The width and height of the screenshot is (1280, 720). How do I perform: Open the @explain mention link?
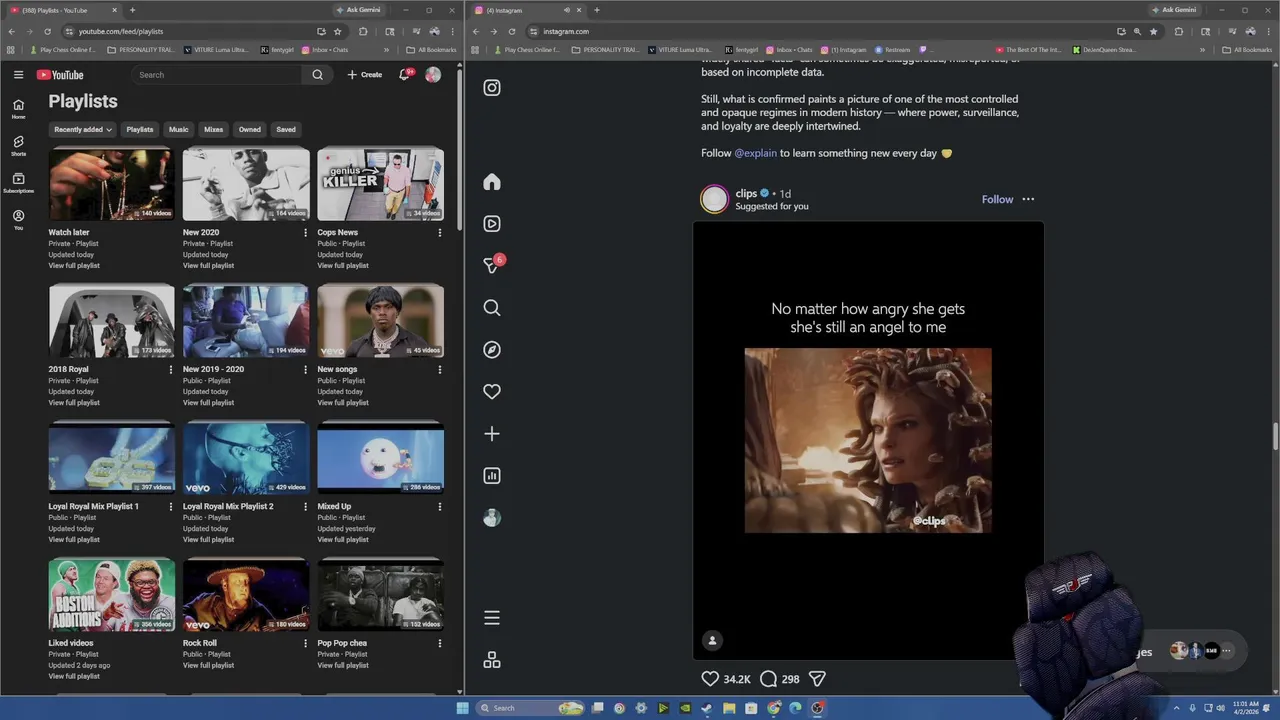pyautogui.click(x=755, y=153)
